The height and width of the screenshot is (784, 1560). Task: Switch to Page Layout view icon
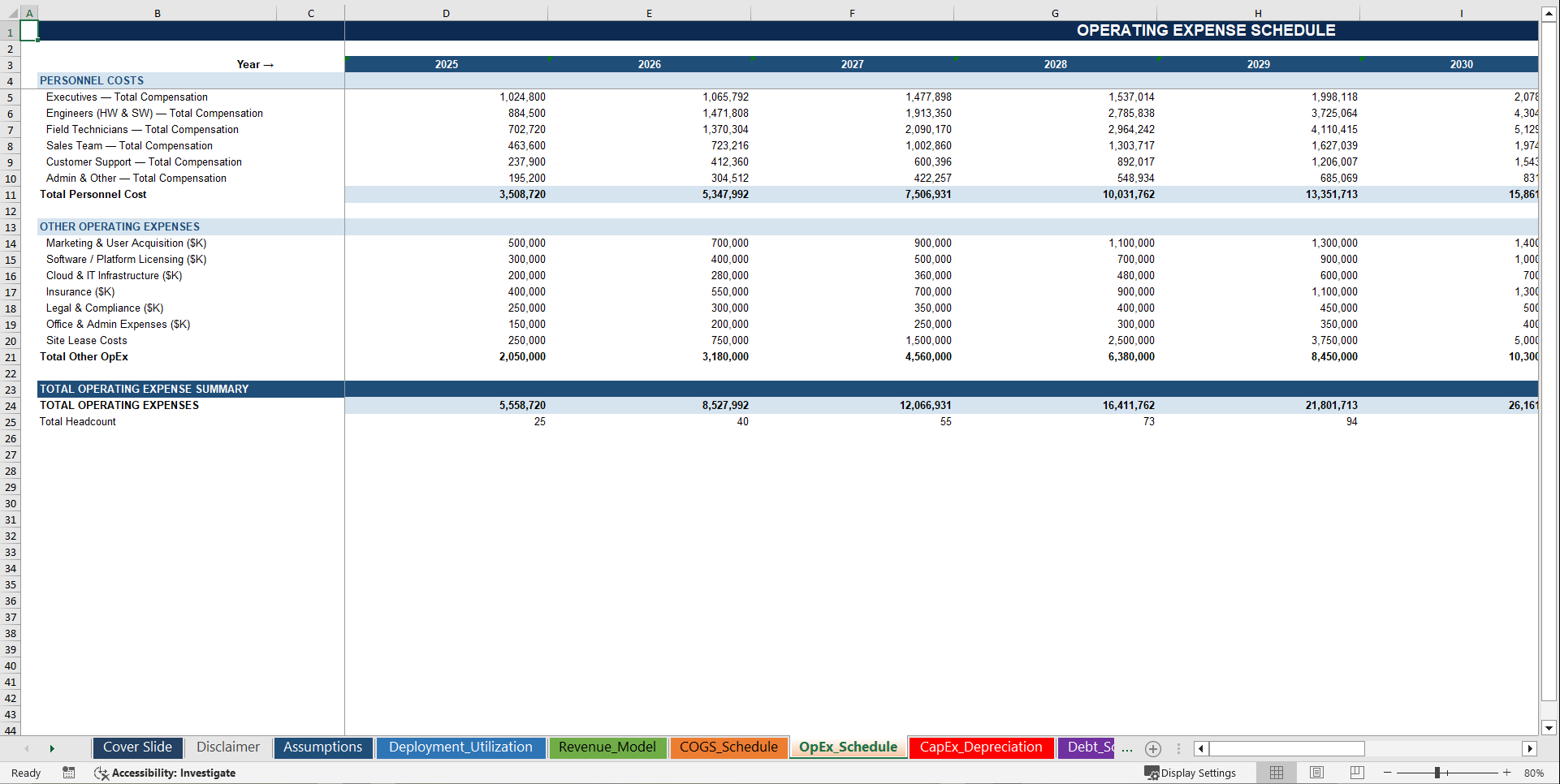pos(1316,773)
